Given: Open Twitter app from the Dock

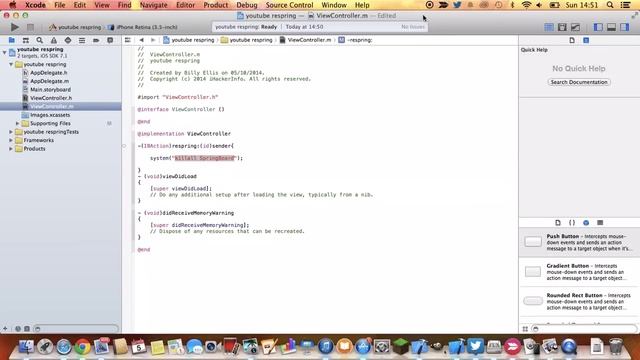Looking at the screenshot, I should [x=475, y=347].
